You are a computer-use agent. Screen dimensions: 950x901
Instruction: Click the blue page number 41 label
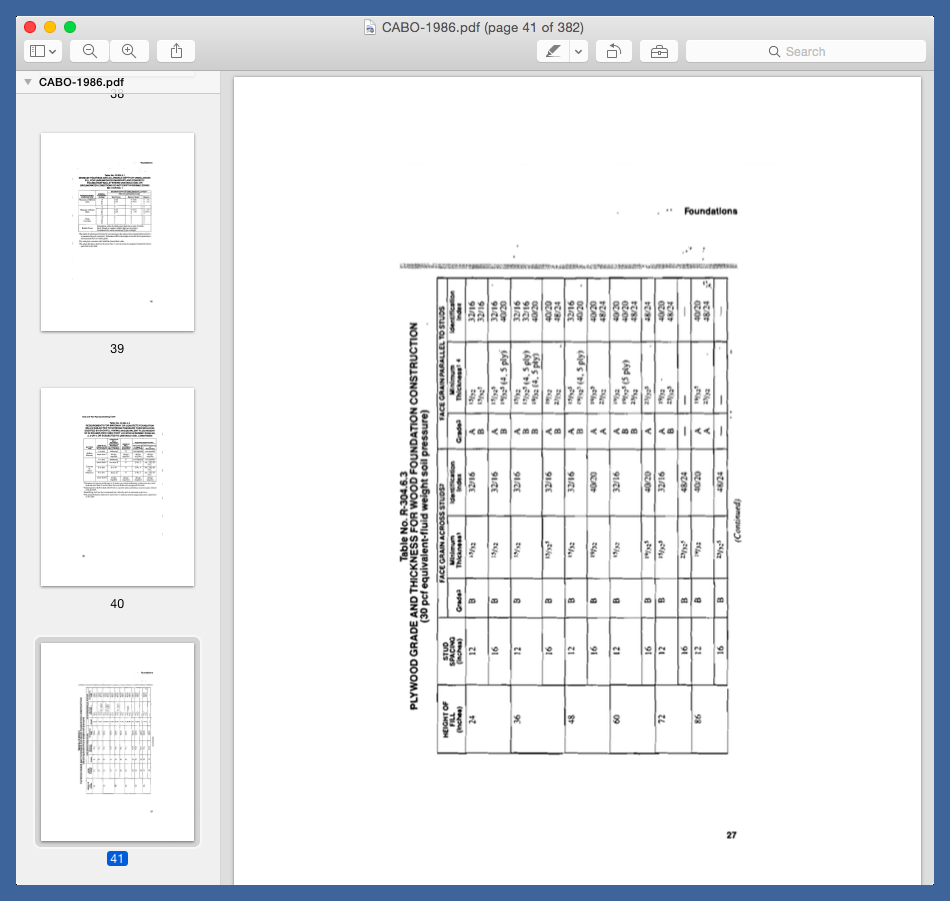(117, 858)
